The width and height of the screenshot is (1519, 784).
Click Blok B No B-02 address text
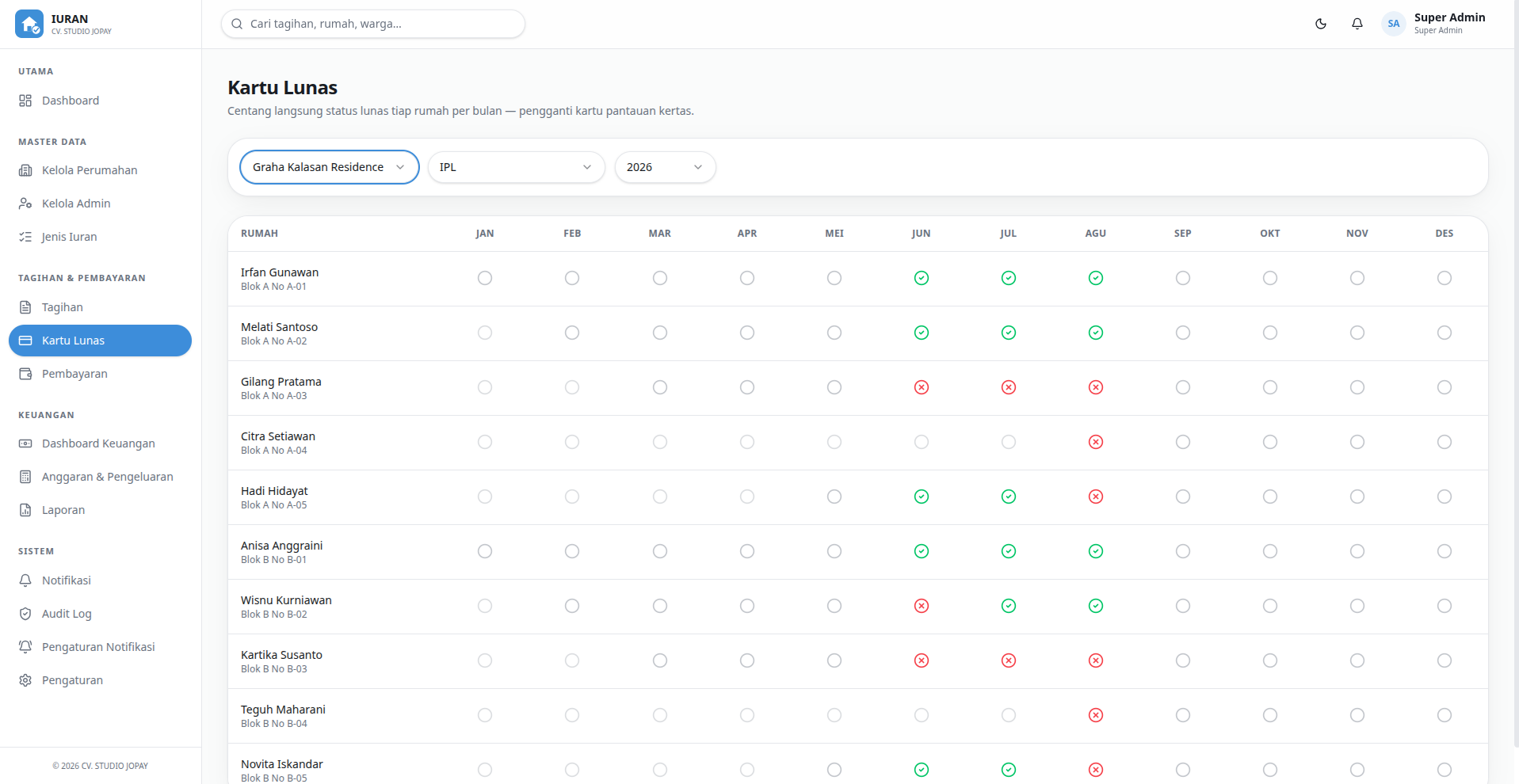coord(273,615)
